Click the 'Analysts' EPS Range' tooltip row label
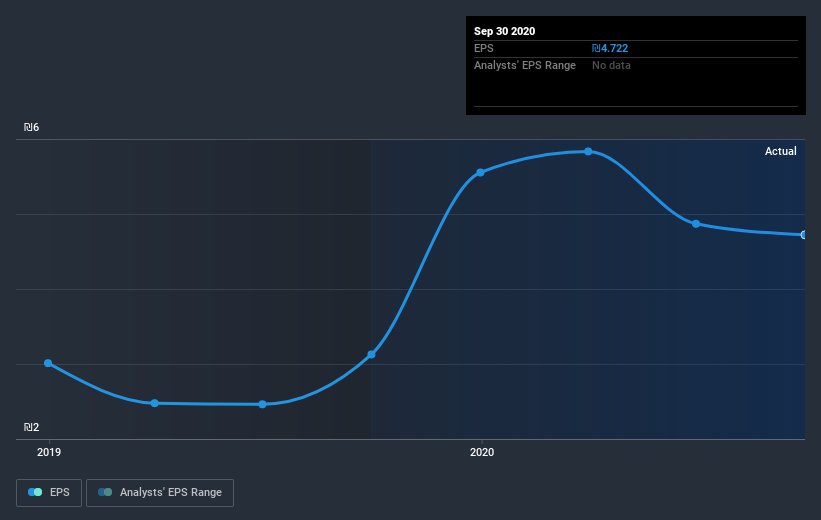The height and width of the screenshot is (520, 821). (x=525, y=65)
